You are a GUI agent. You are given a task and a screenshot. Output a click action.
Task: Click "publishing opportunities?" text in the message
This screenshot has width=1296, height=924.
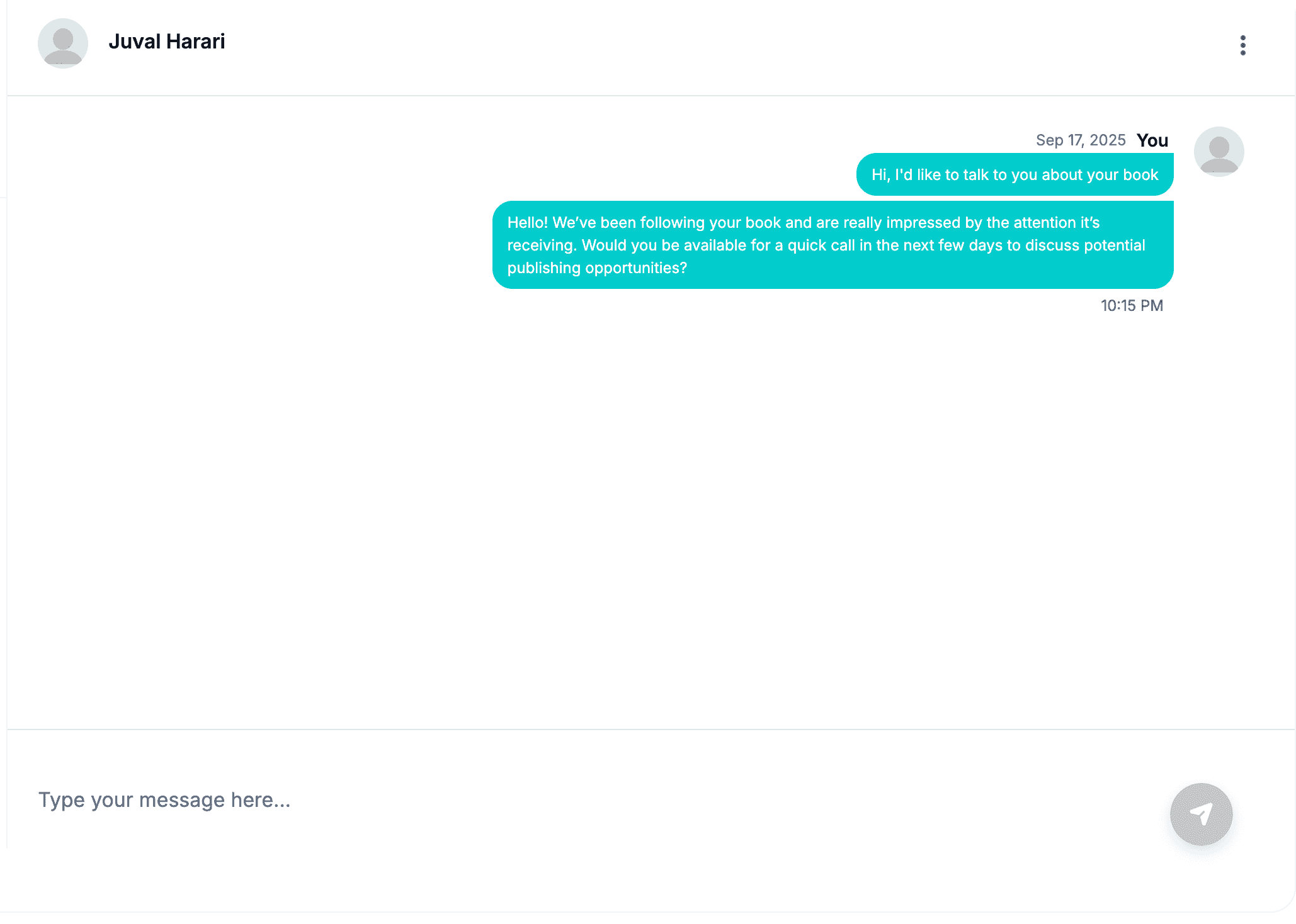coord(597,268)
